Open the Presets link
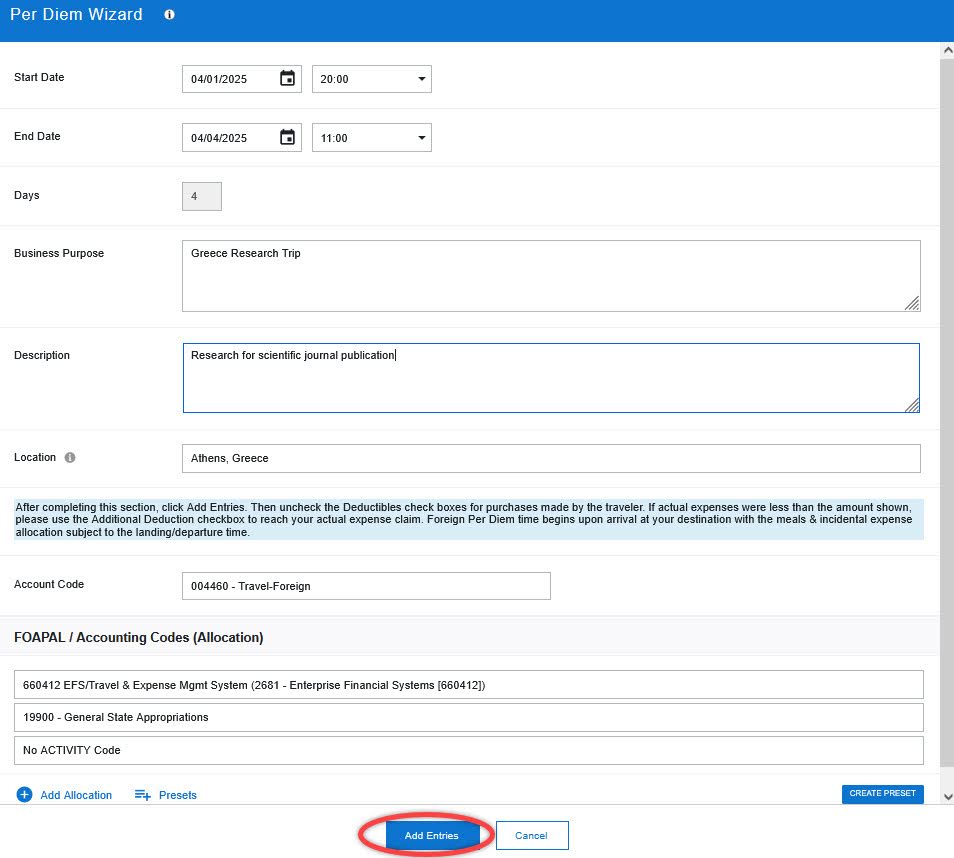Viewport: 954px width, 858px height. (x=178, y=795)
